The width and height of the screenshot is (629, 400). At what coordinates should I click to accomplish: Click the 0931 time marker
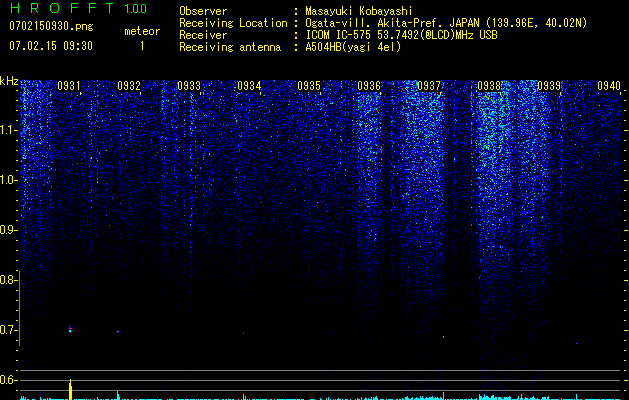click(x=69, y=85)
